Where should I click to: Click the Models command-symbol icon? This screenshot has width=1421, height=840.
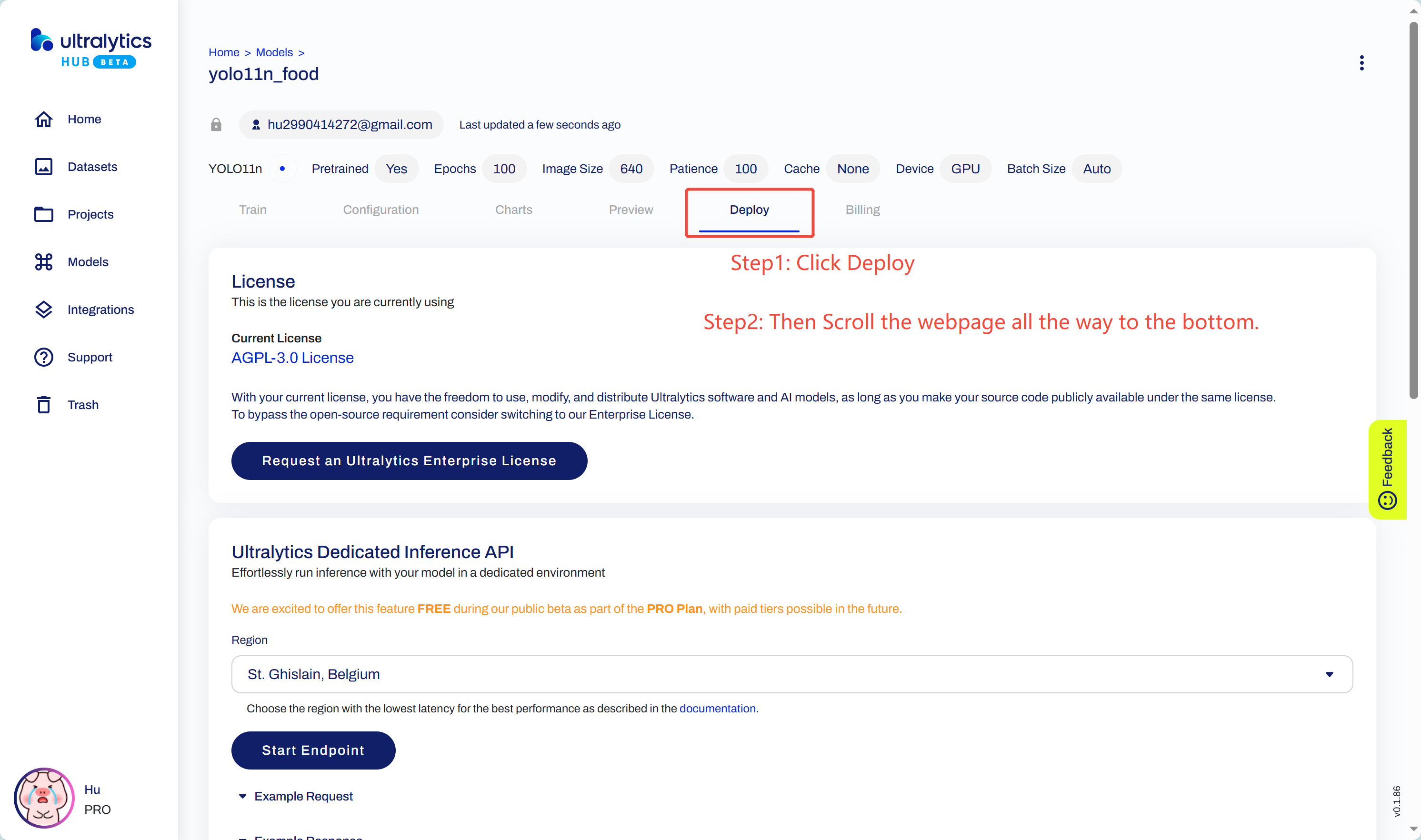(44, 262)
